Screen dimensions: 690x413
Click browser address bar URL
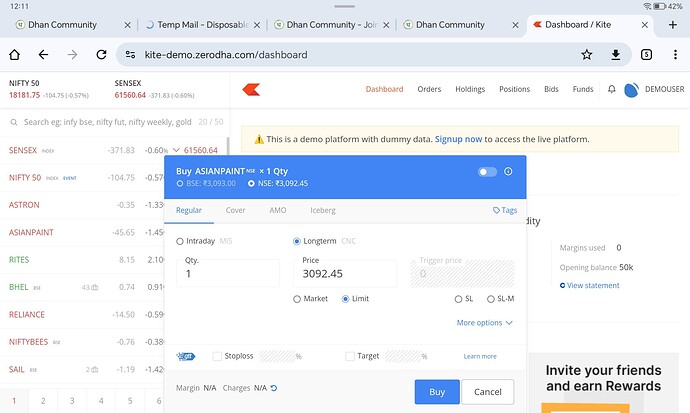pos(226,55)
